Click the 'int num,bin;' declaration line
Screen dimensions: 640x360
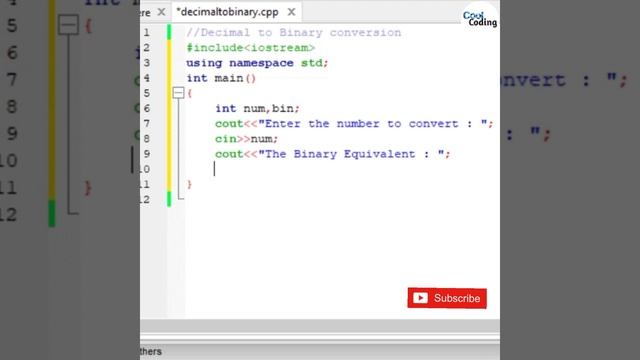[x=257, y=108]
